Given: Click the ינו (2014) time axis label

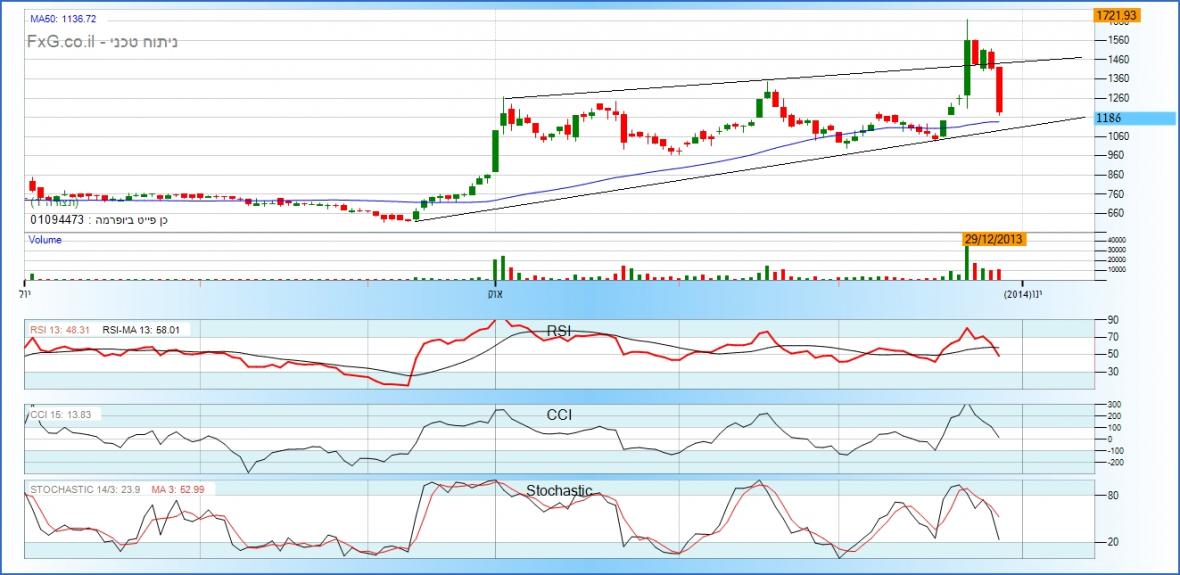Looking at the screenshot, I should coord(1023,294).
